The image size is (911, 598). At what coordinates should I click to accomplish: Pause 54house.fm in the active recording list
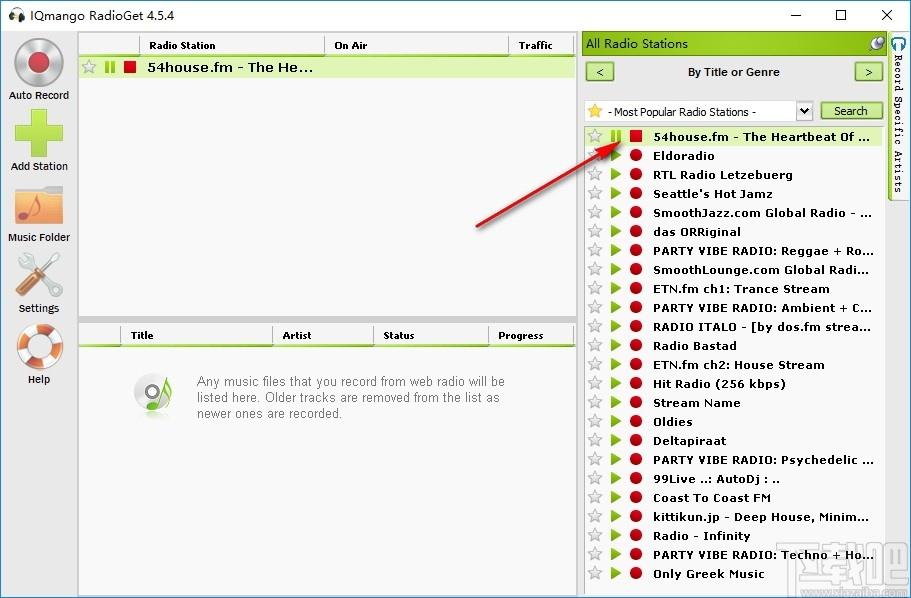pyautogui.click(x=110, y=67)
